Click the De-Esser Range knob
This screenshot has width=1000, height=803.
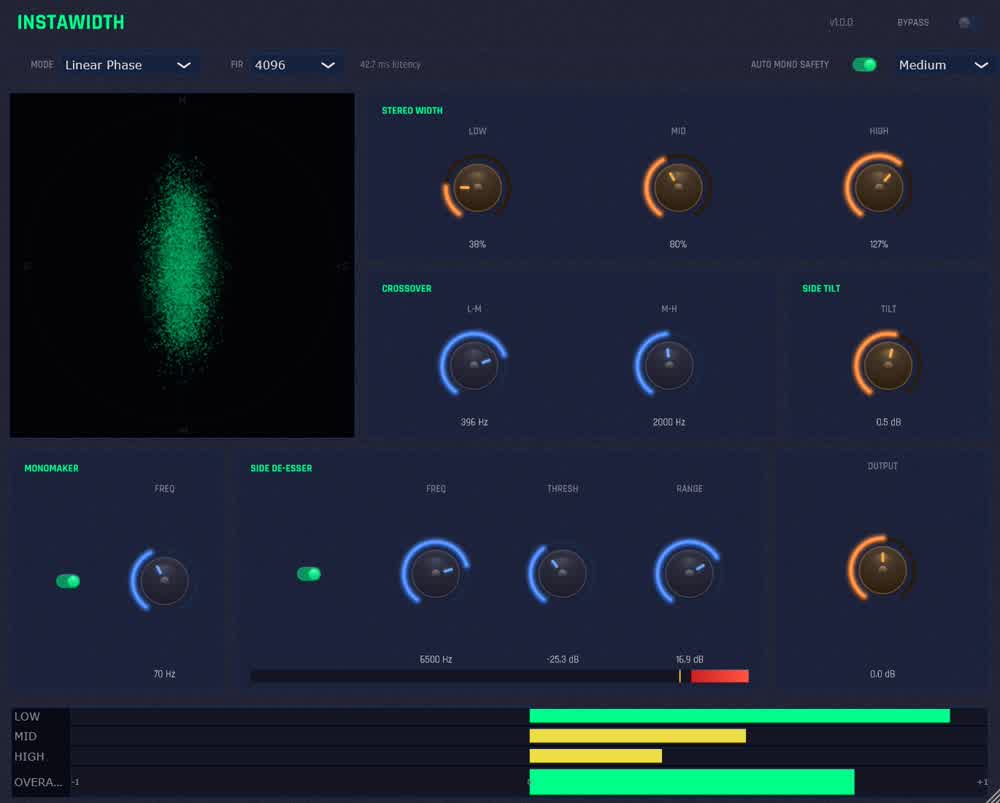pyautogui.click(x=689, y=572)
